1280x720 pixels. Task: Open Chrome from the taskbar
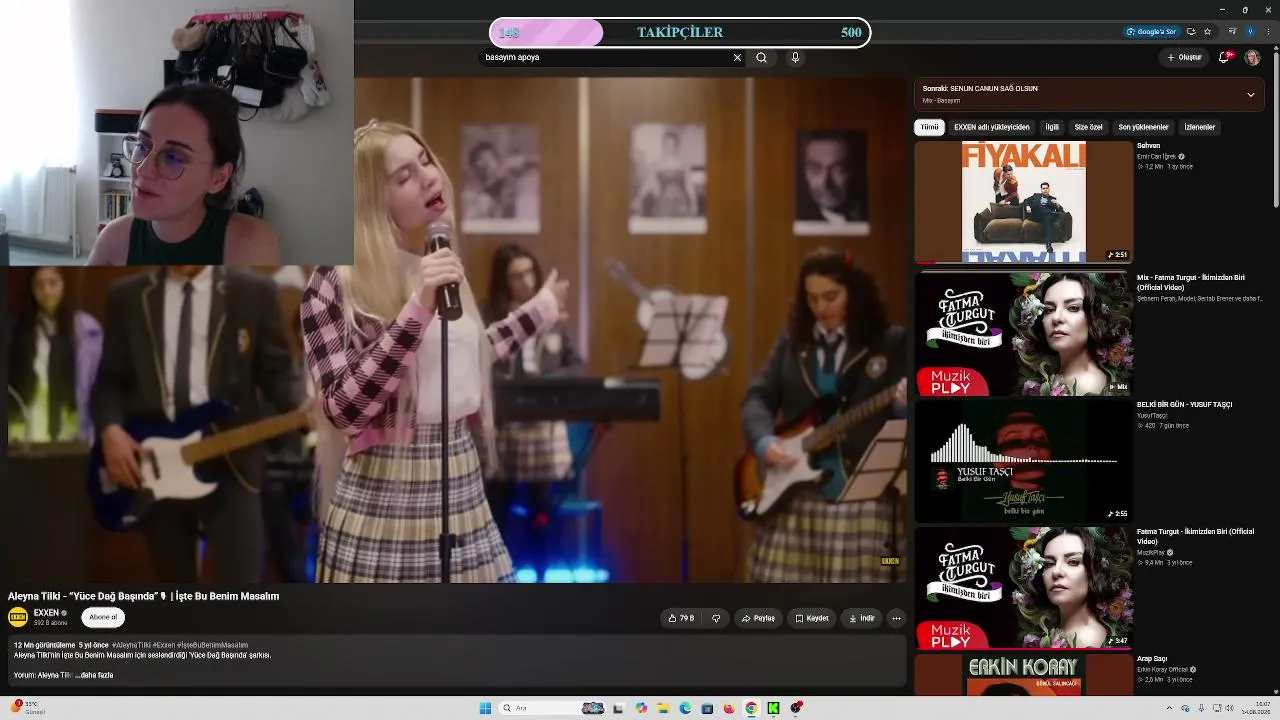pyautogui.click(x=751, y=708)
